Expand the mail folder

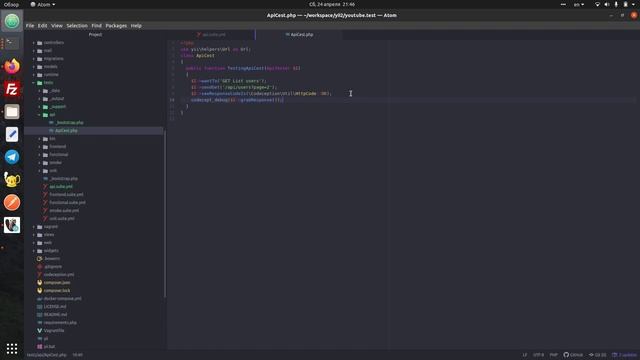point(48,51)
